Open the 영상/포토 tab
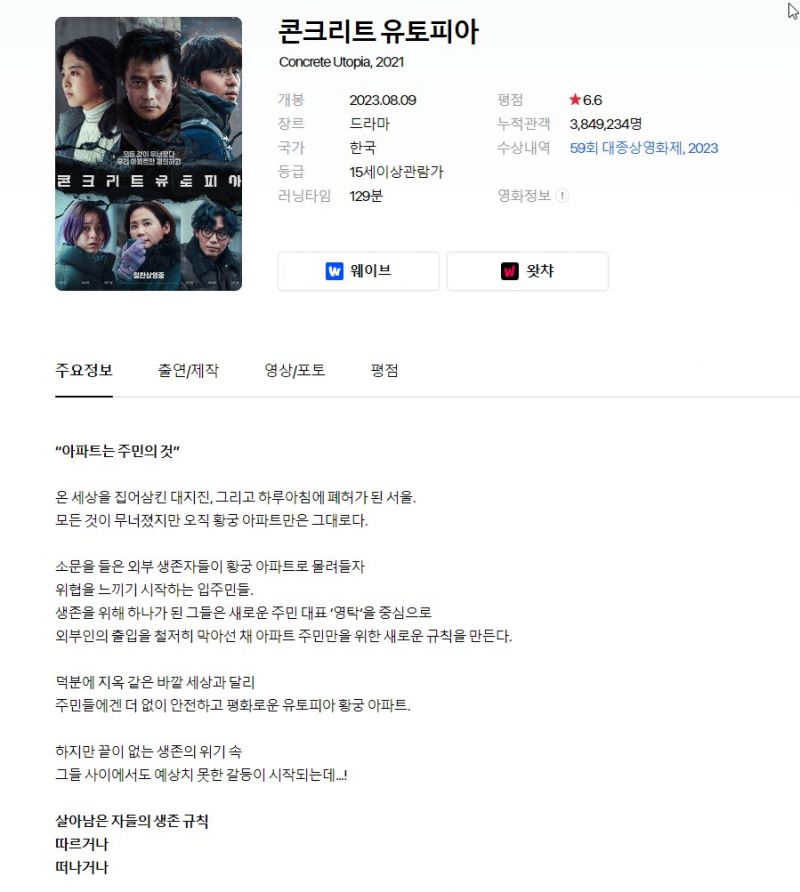The height and width of the screenshot is (892, 800). point(295,370)
